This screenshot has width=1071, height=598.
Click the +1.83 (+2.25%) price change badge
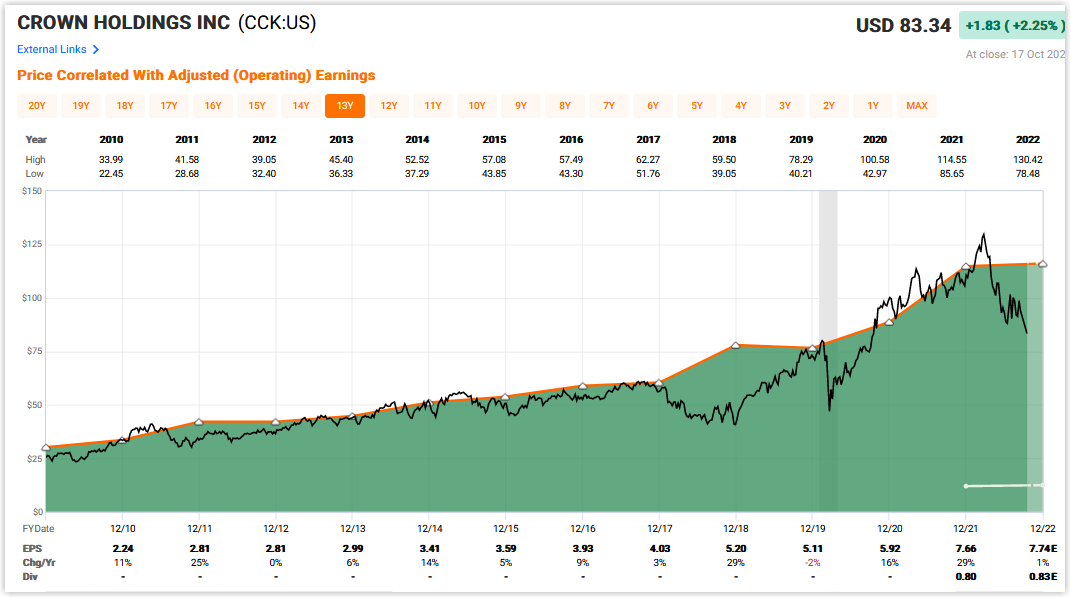point(1014,25)
